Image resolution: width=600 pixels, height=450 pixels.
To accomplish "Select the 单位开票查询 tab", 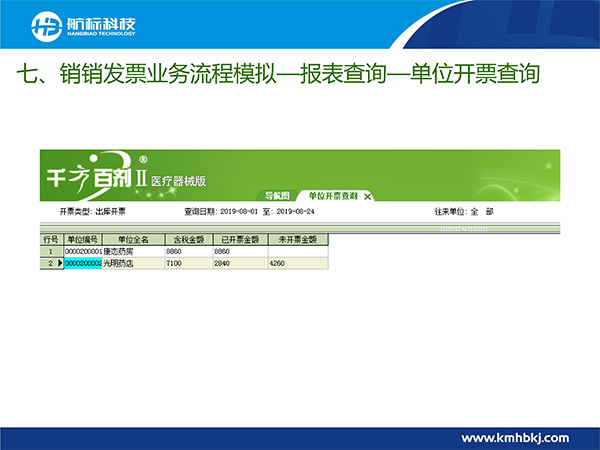I will pos(333,196).
